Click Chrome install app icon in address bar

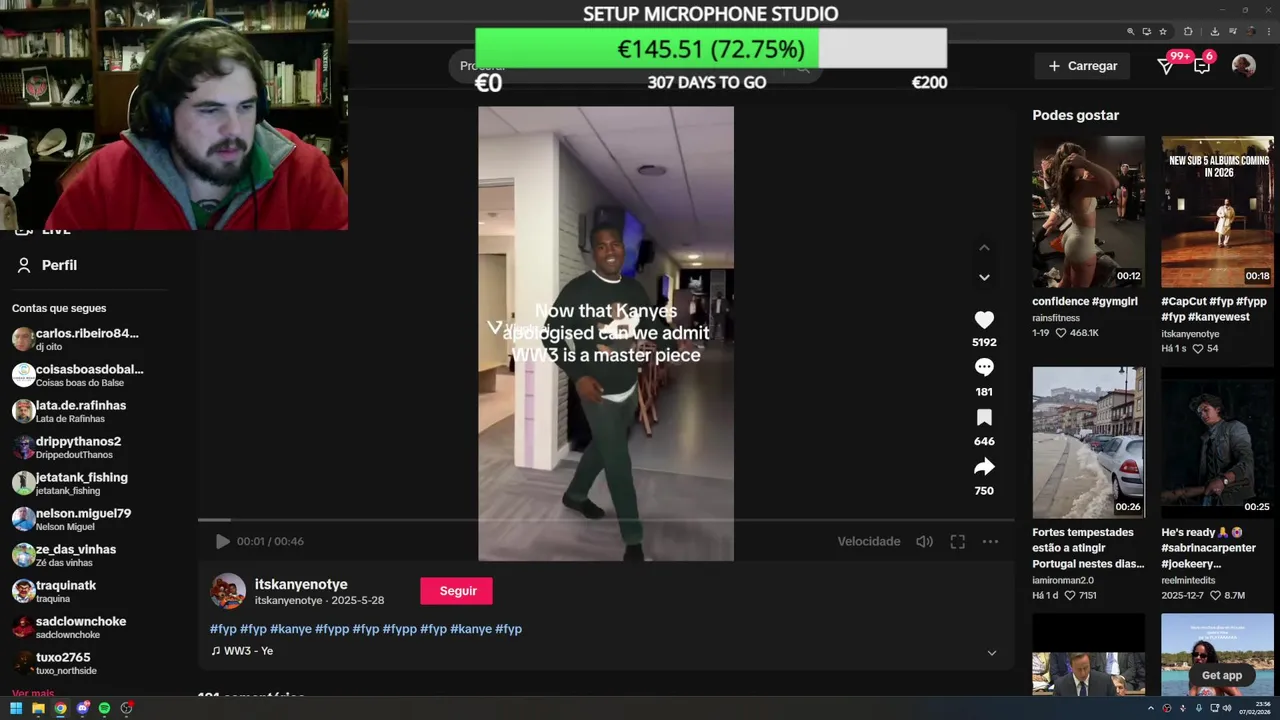1147,32
